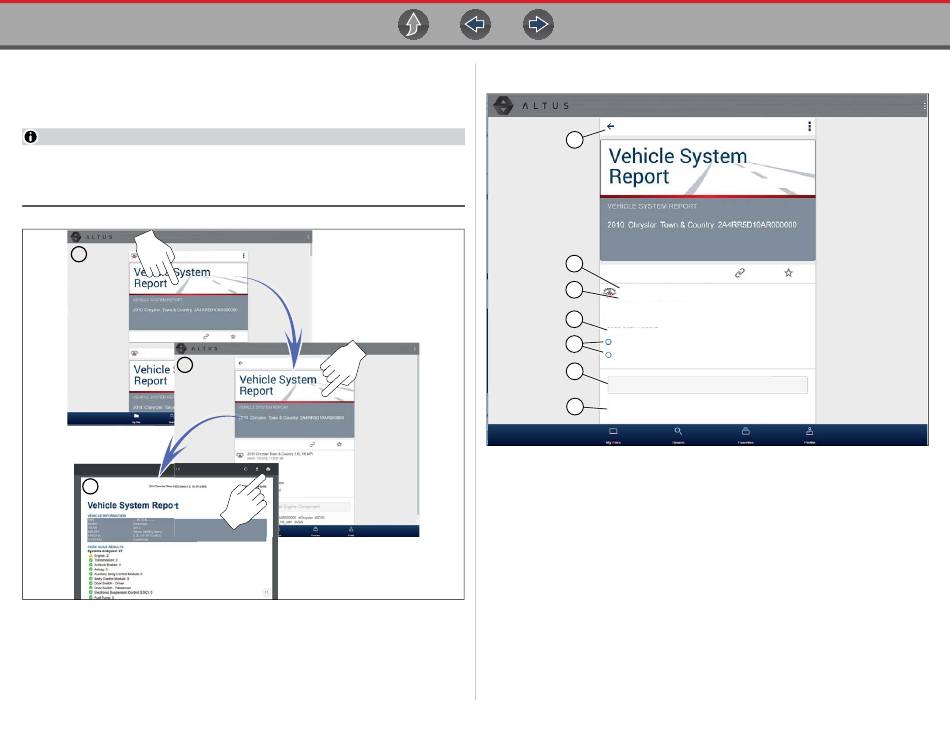Mark report as favorite with star icon

[x=788, y=272]
